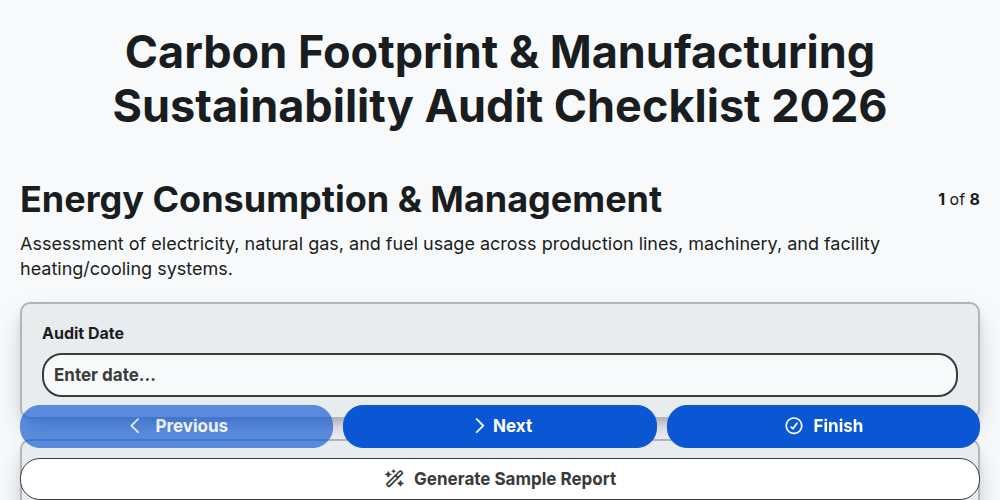1000x500 pixels.
Task: Click the right chevron icon beside Next
Action: (x=480, y=426)
